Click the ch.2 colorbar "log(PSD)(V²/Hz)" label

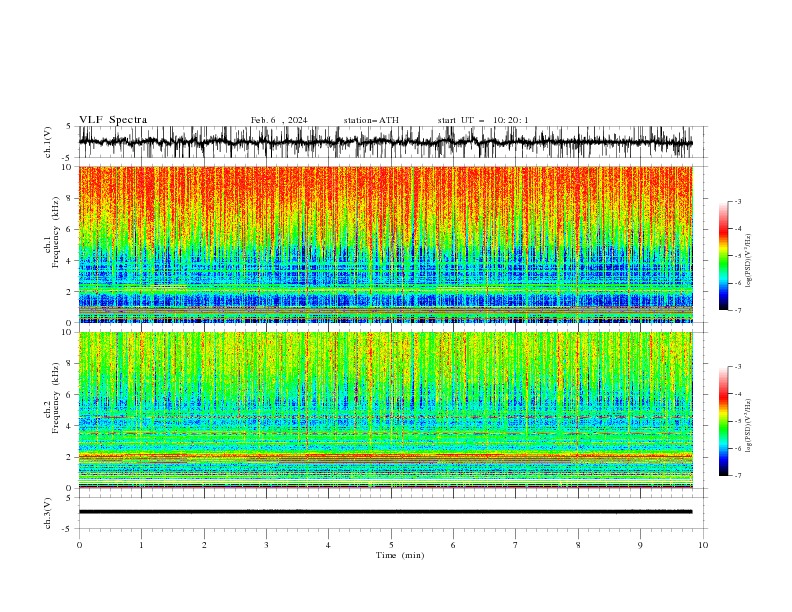click(748, 425)
